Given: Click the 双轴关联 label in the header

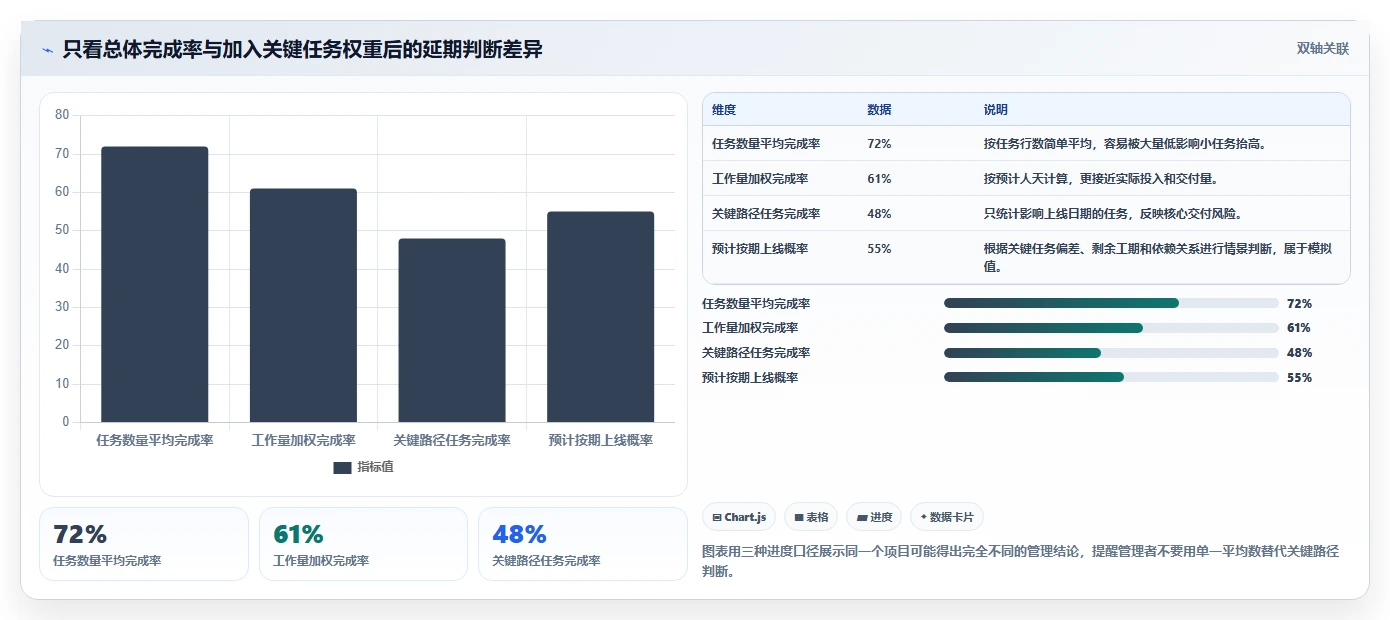Looking at the screenshot, I should click(x=1323, y=49).
